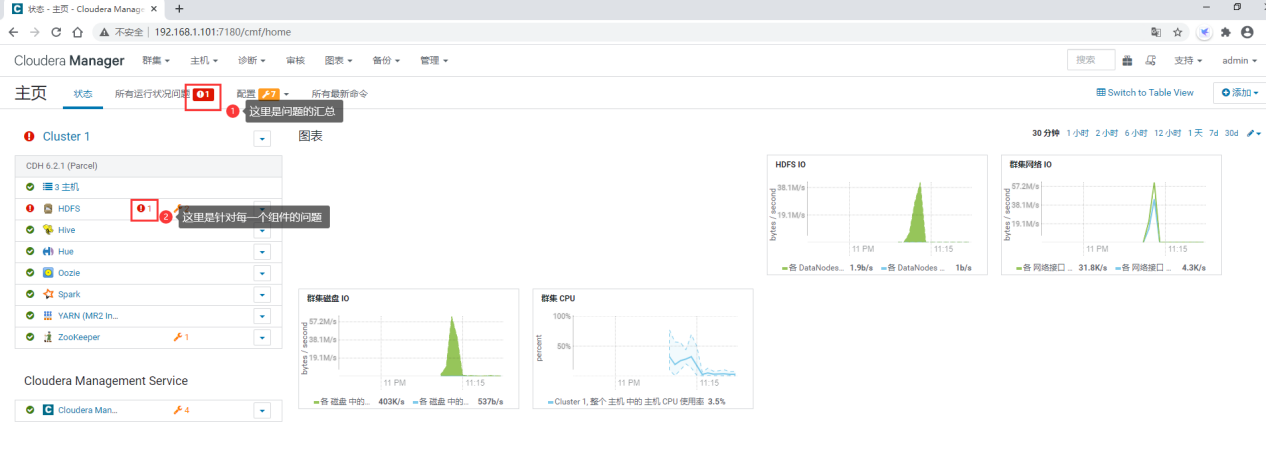Click the blue bird extension icon
The width and height of the screenshot is (1266, 464).
pos(1206,32)
